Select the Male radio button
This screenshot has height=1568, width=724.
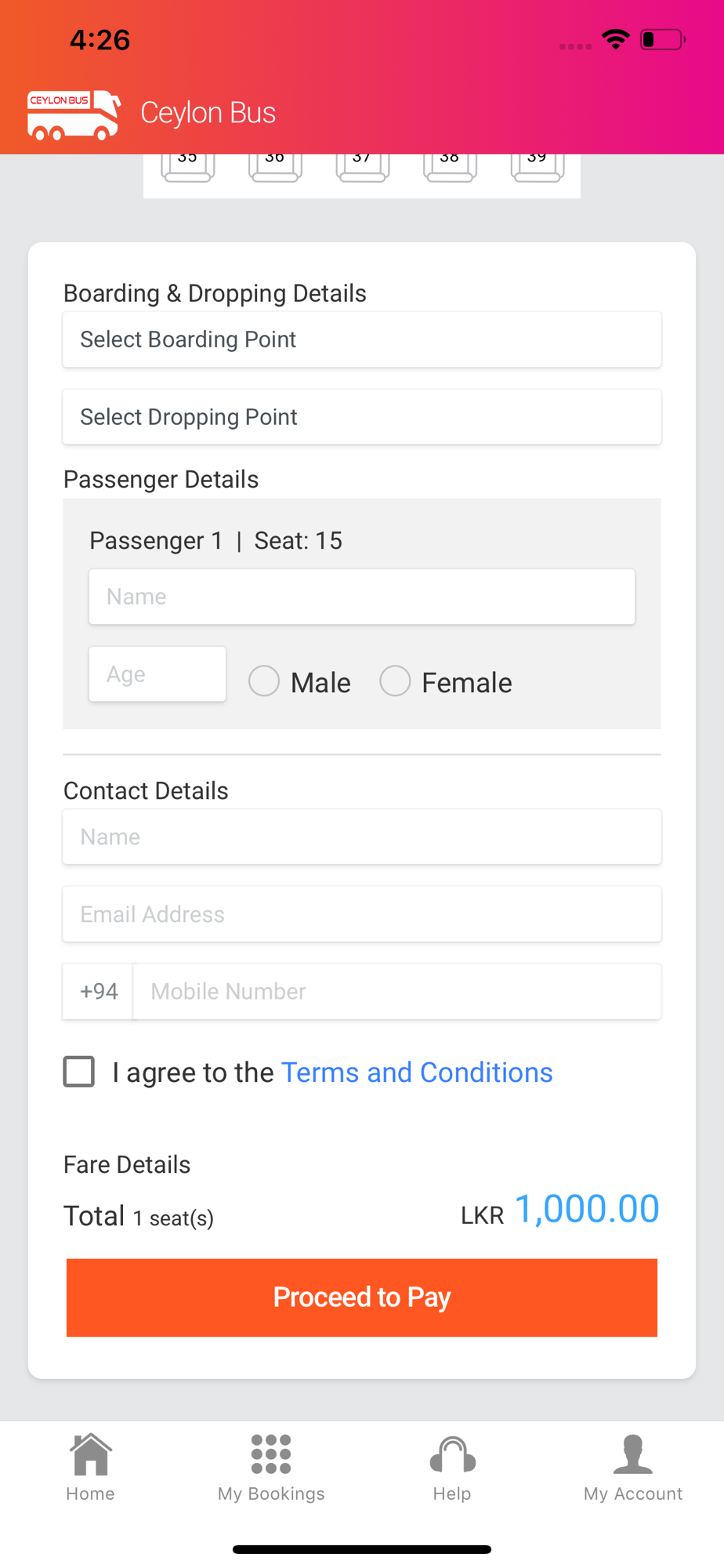pyautogui.click(x=264, y=681)
